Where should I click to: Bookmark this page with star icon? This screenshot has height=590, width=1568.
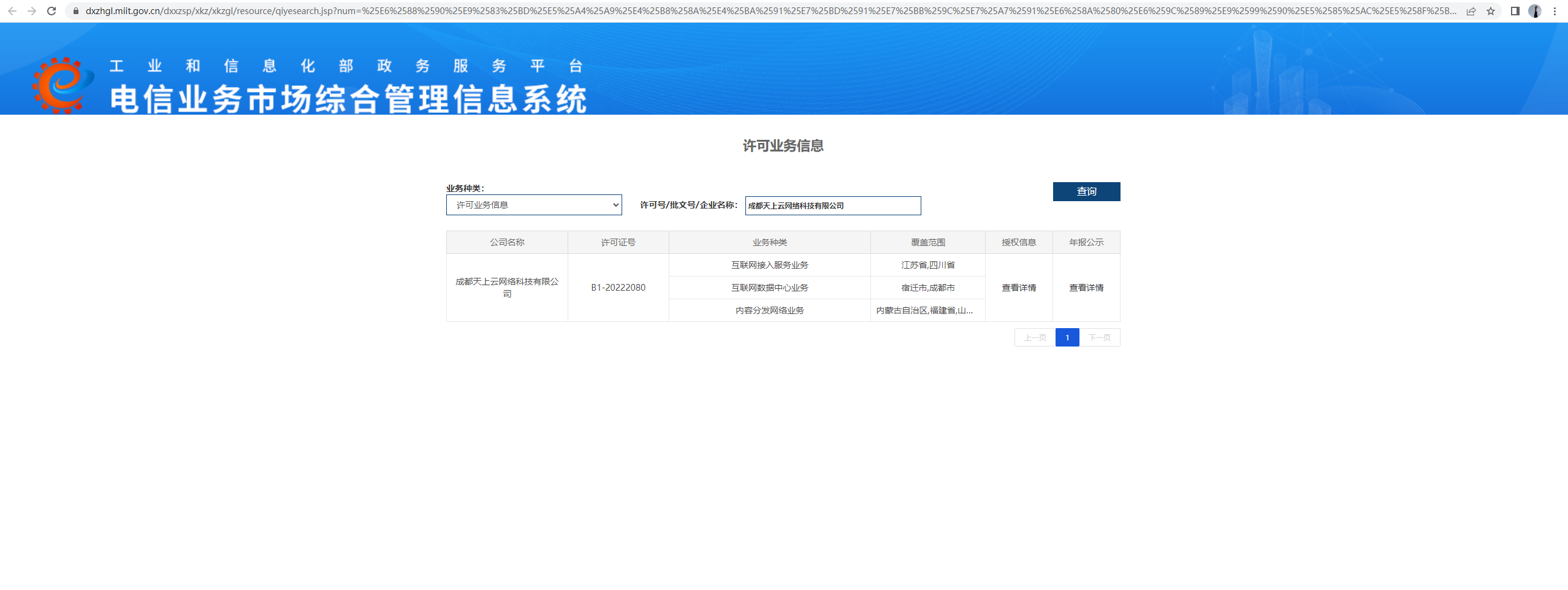click(x=1491, y=11)
